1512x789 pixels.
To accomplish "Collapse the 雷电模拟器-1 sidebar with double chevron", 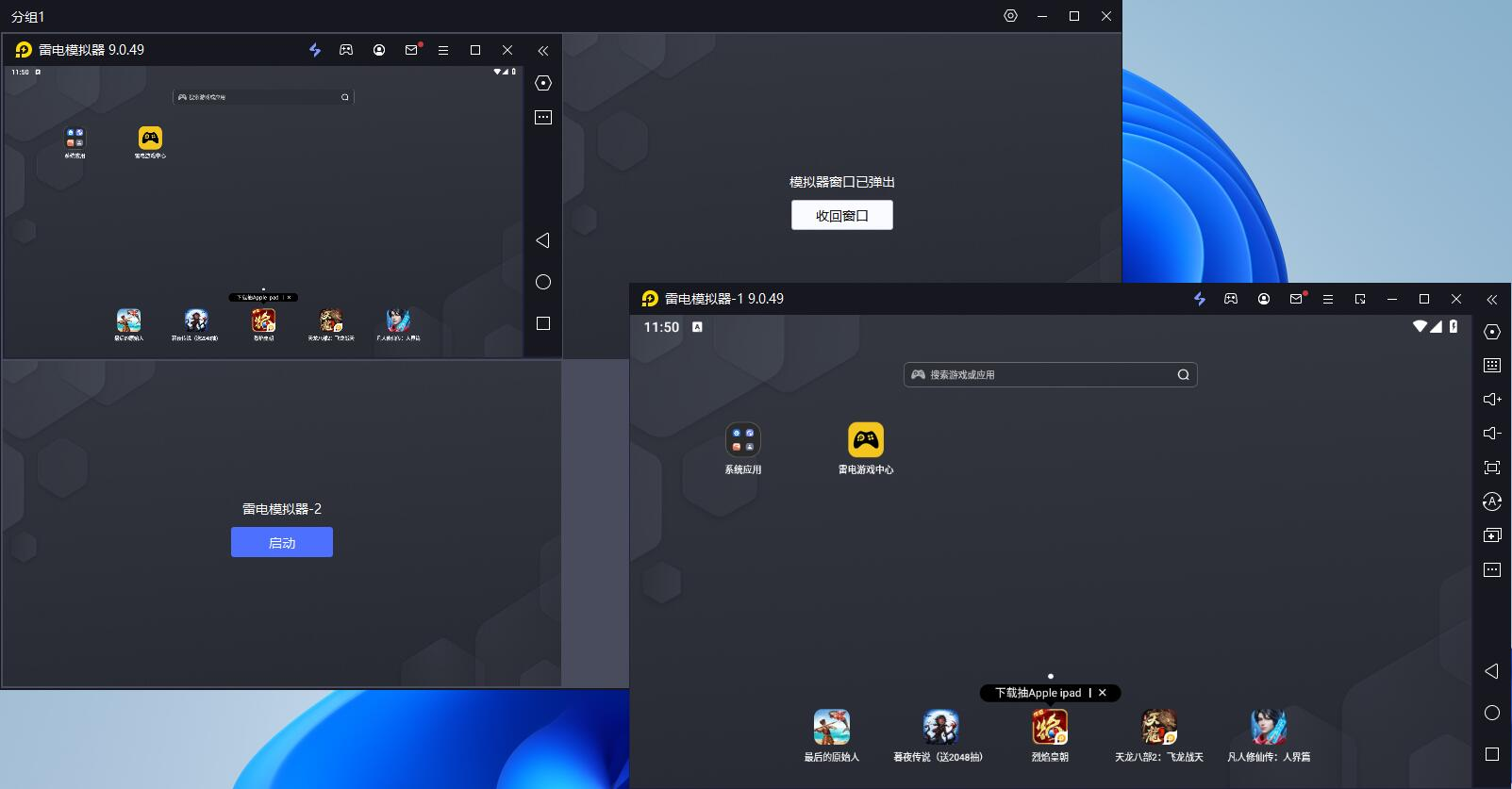I will point(1491,299).
